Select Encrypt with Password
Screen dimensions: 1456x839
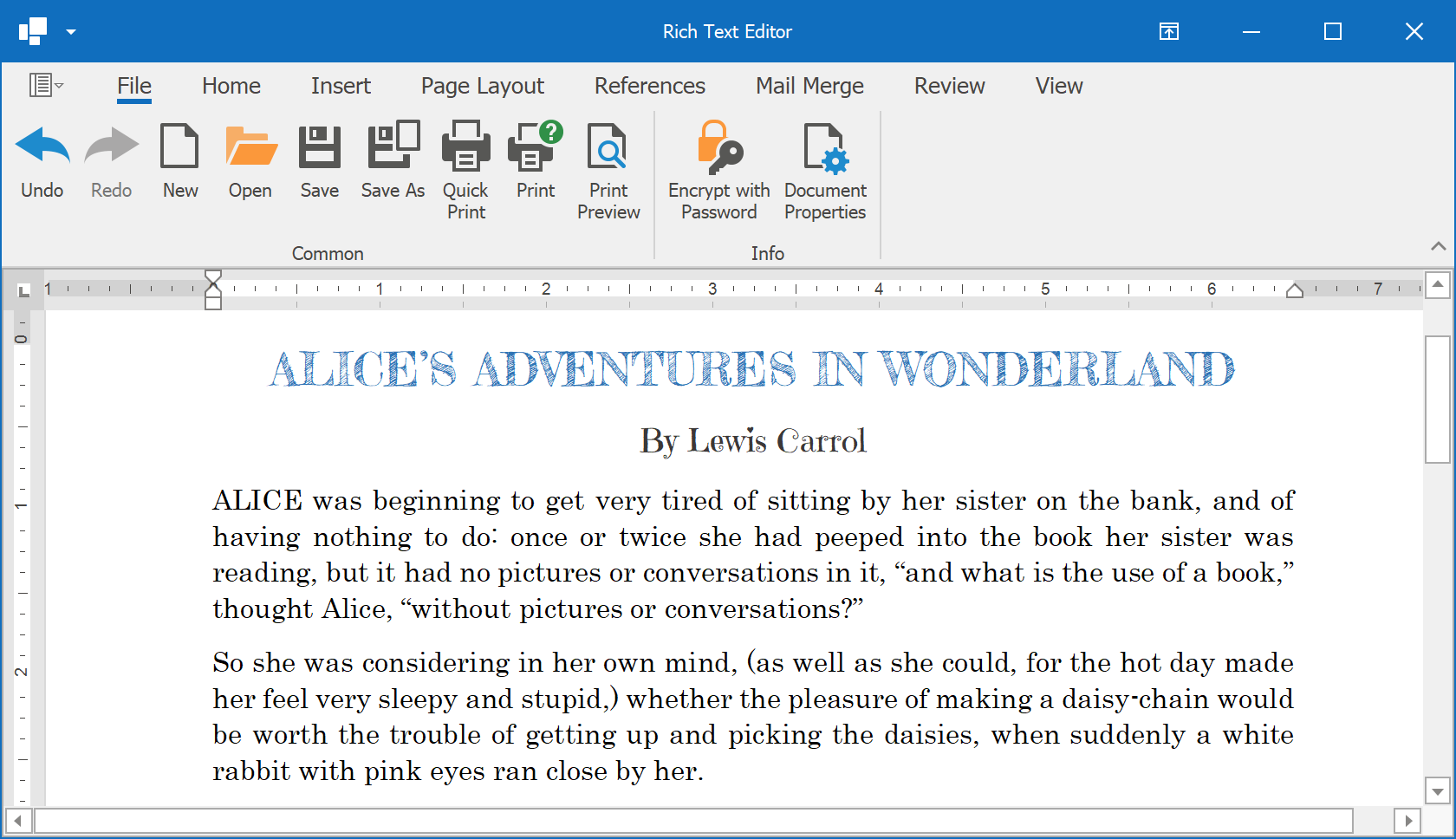click(x=718, y=146)
